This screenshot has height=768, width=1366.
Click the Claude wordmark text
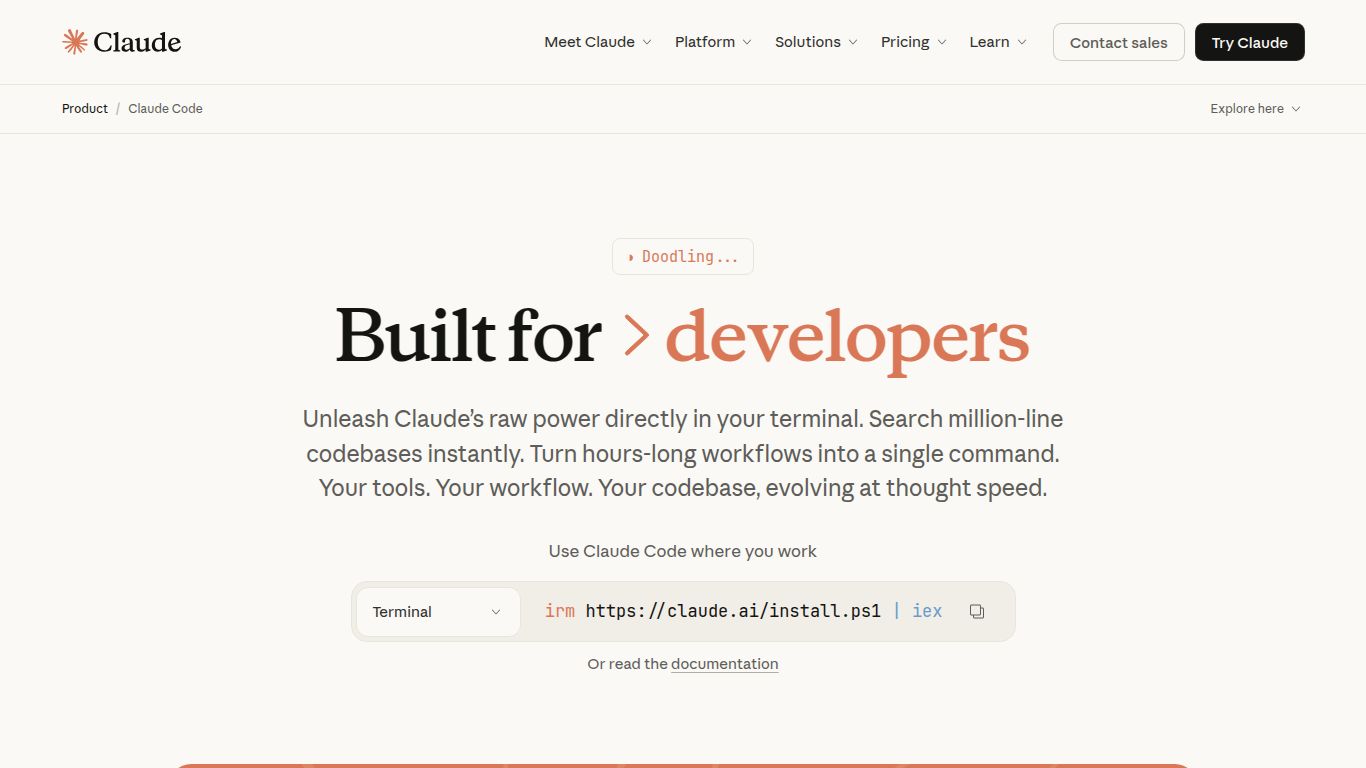point(137,42)
